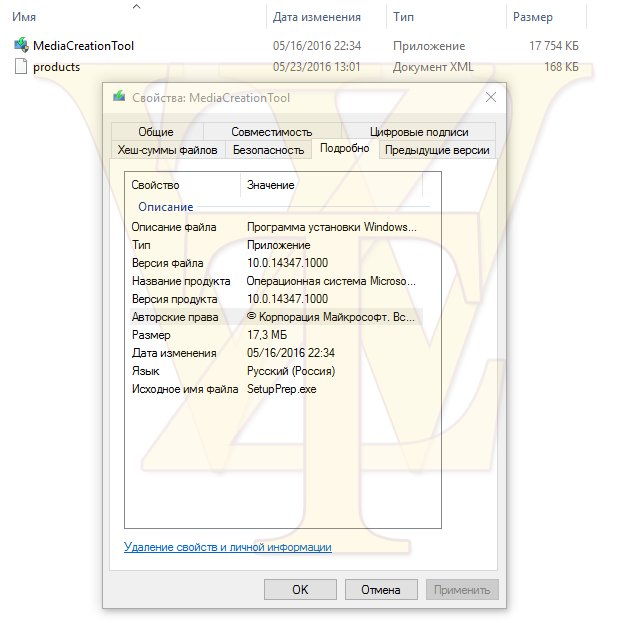The width and height of the screenshot is (629, 623).
Task: Select the MediaCreationTool file name
Action: pyautogui.click(x=83, y=45)
